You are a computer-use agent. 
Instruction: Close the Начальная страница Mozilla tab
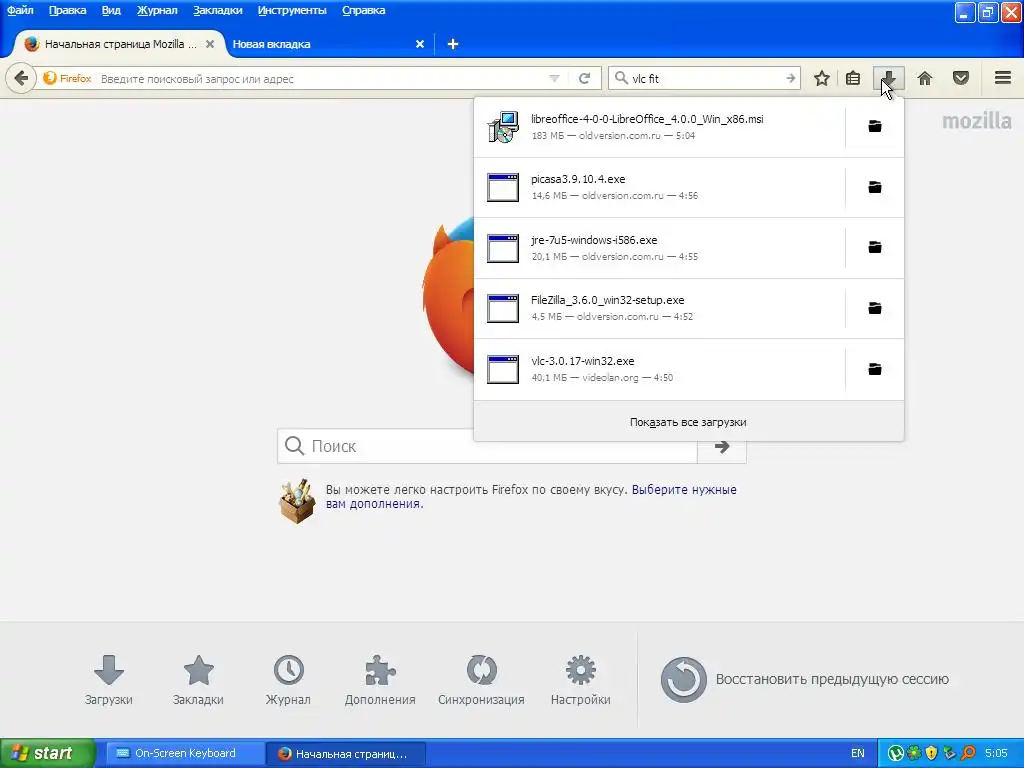tap(210, 44)
